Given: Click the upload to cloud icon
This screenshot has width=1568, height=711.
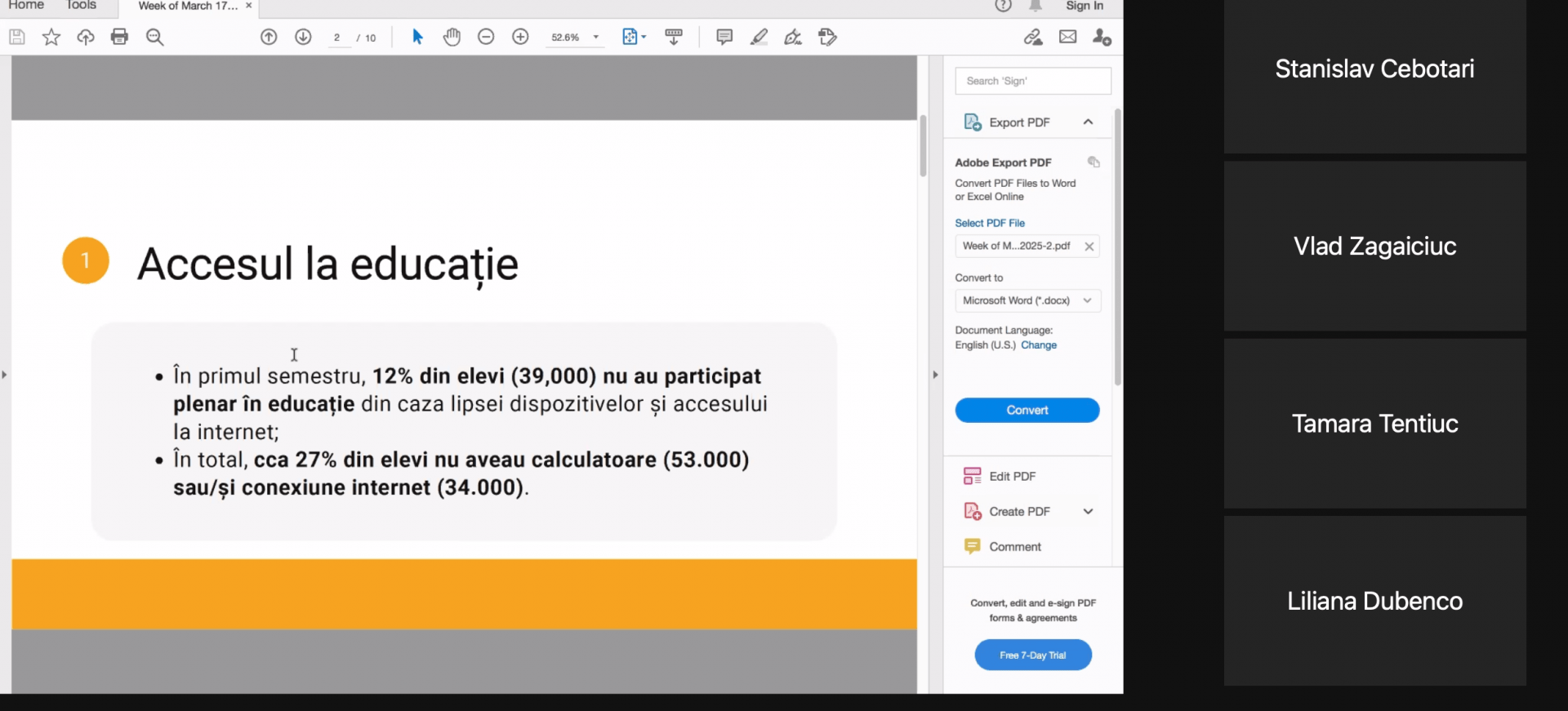Looking at the screenshot, I should click(x=86, y=37).
